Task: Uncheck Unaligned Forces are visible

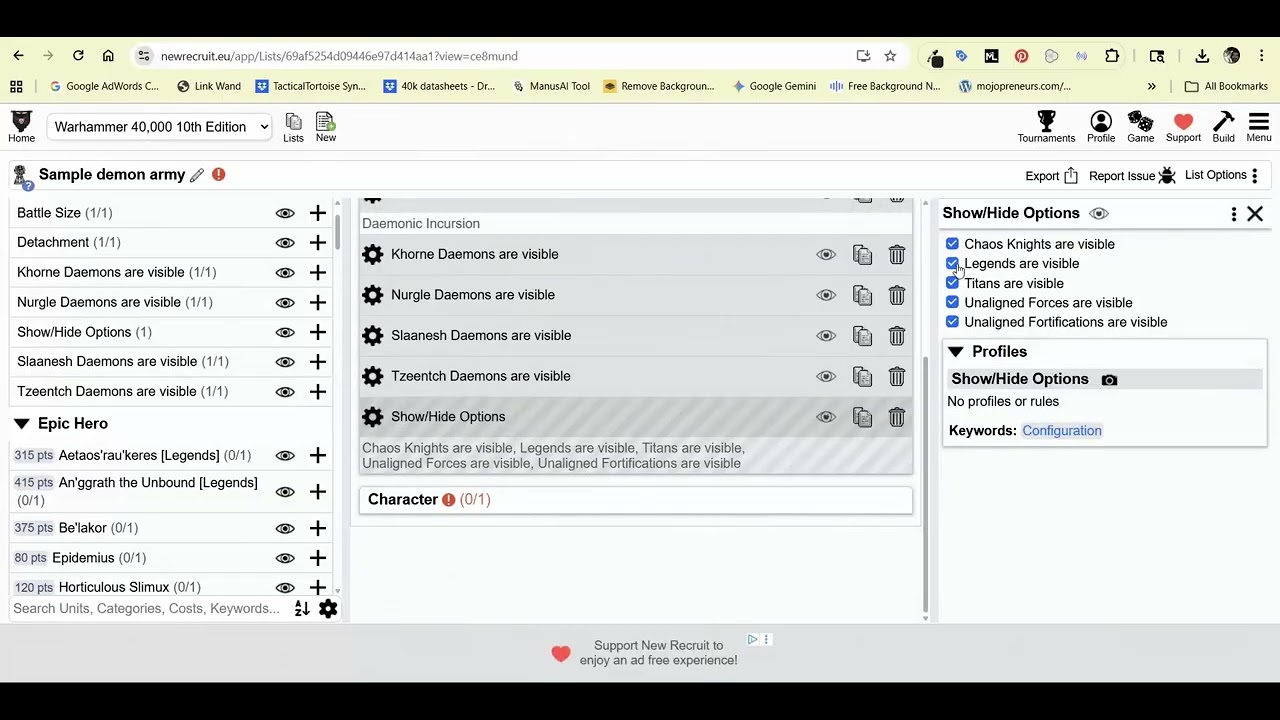Action: 952,303
